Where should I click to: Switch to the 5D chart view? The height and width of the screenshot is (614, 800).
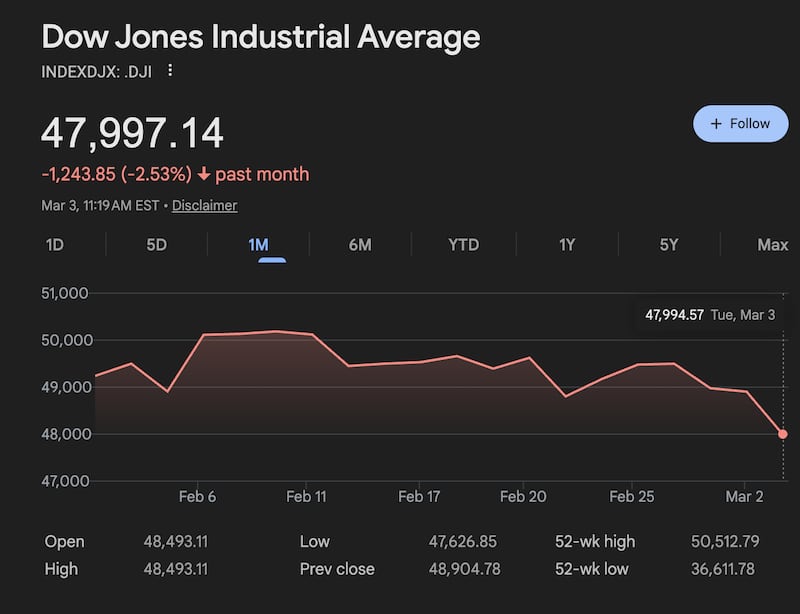155,244
